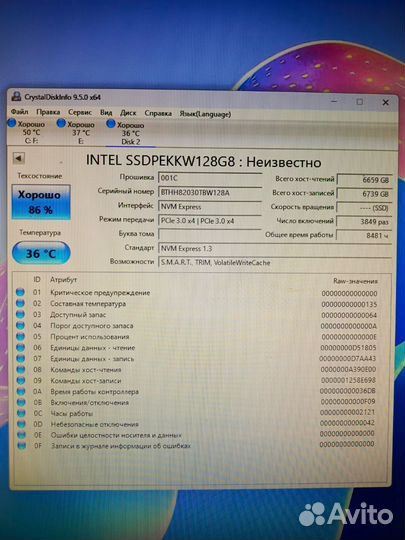Click the Атрибут column header

click(63, 280)
